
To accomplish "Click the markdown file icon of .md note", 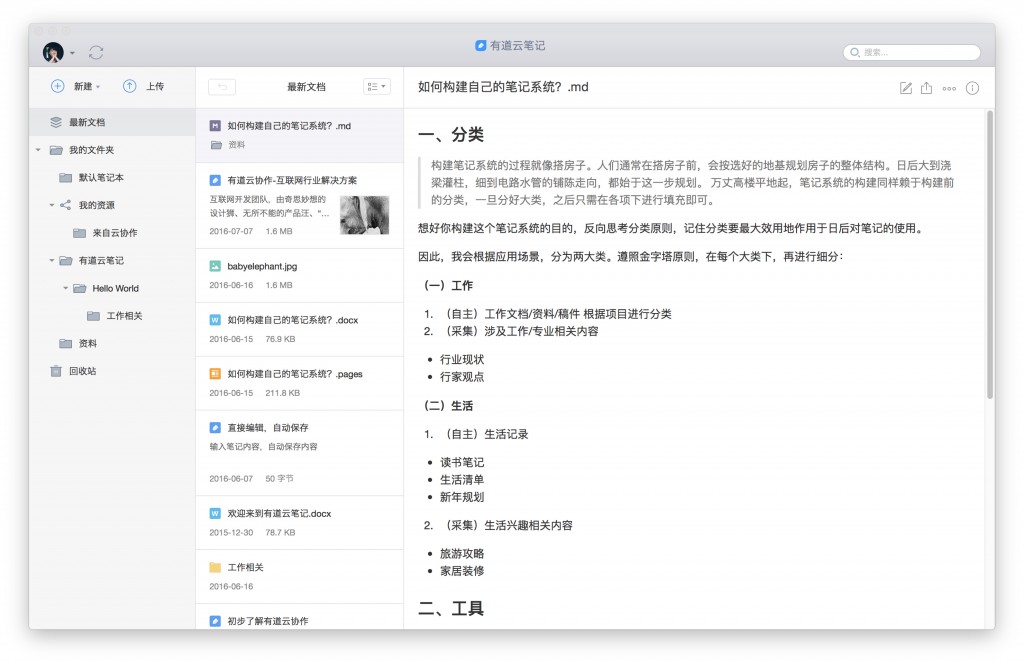I will click(215, 125).
